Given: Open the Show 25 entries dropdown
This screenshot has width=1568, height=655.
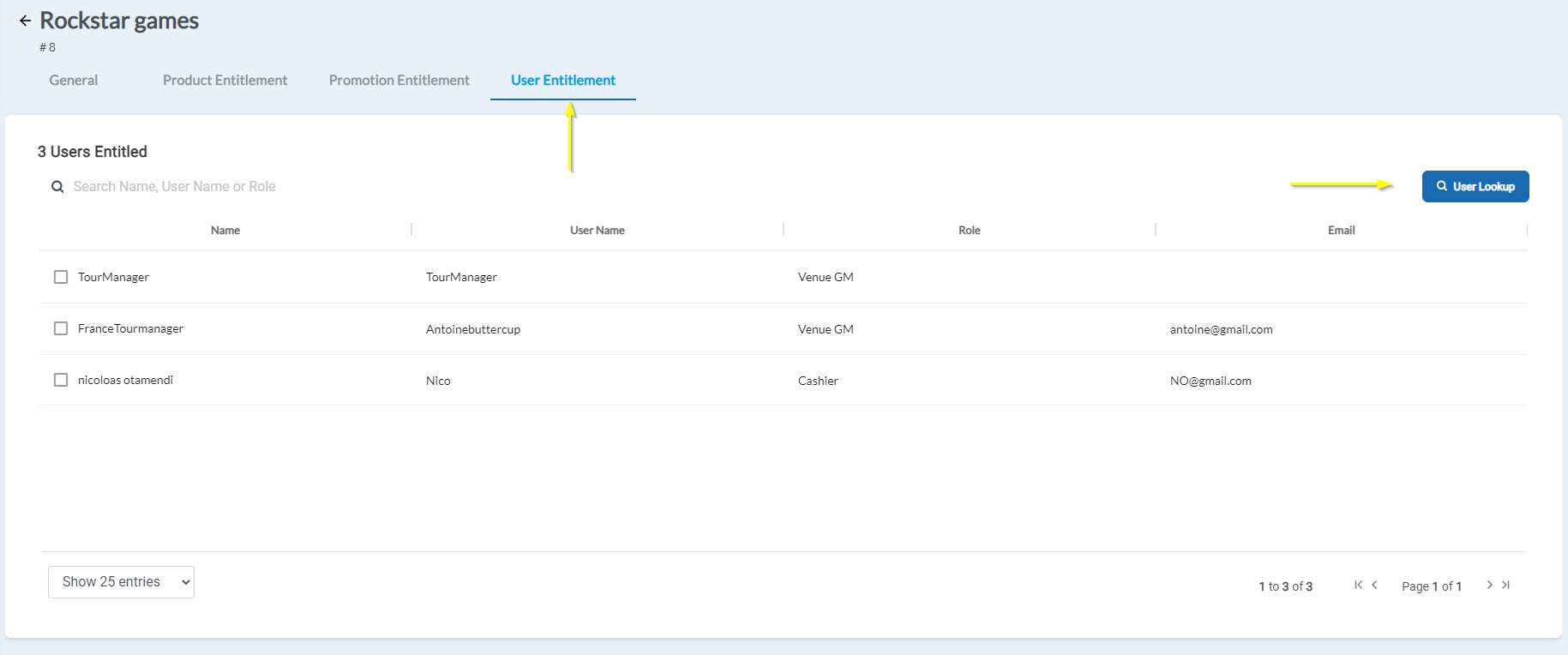Looking at the screenshot, I should 121,582.
